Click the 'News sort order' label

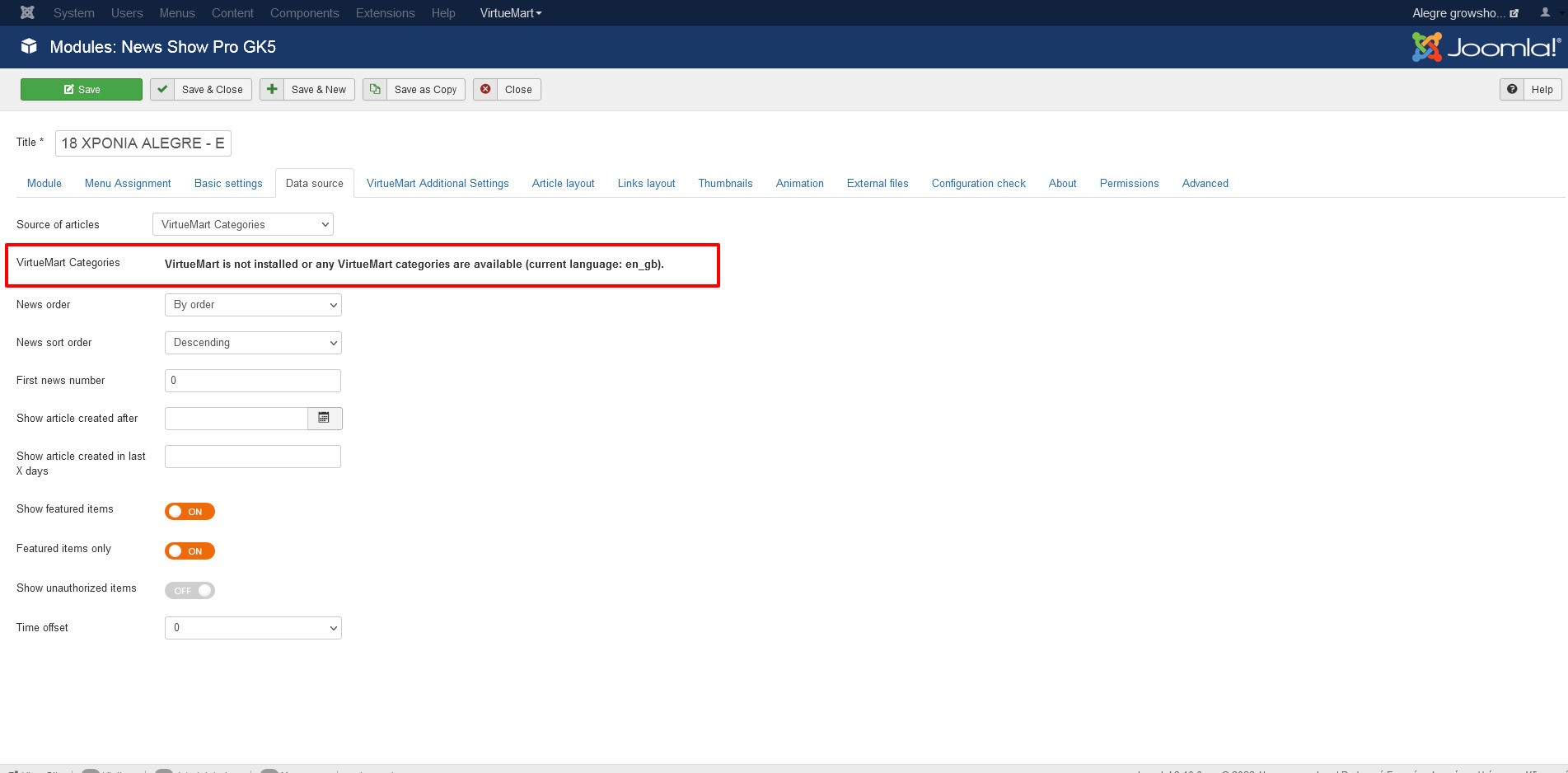coord(54,343)
